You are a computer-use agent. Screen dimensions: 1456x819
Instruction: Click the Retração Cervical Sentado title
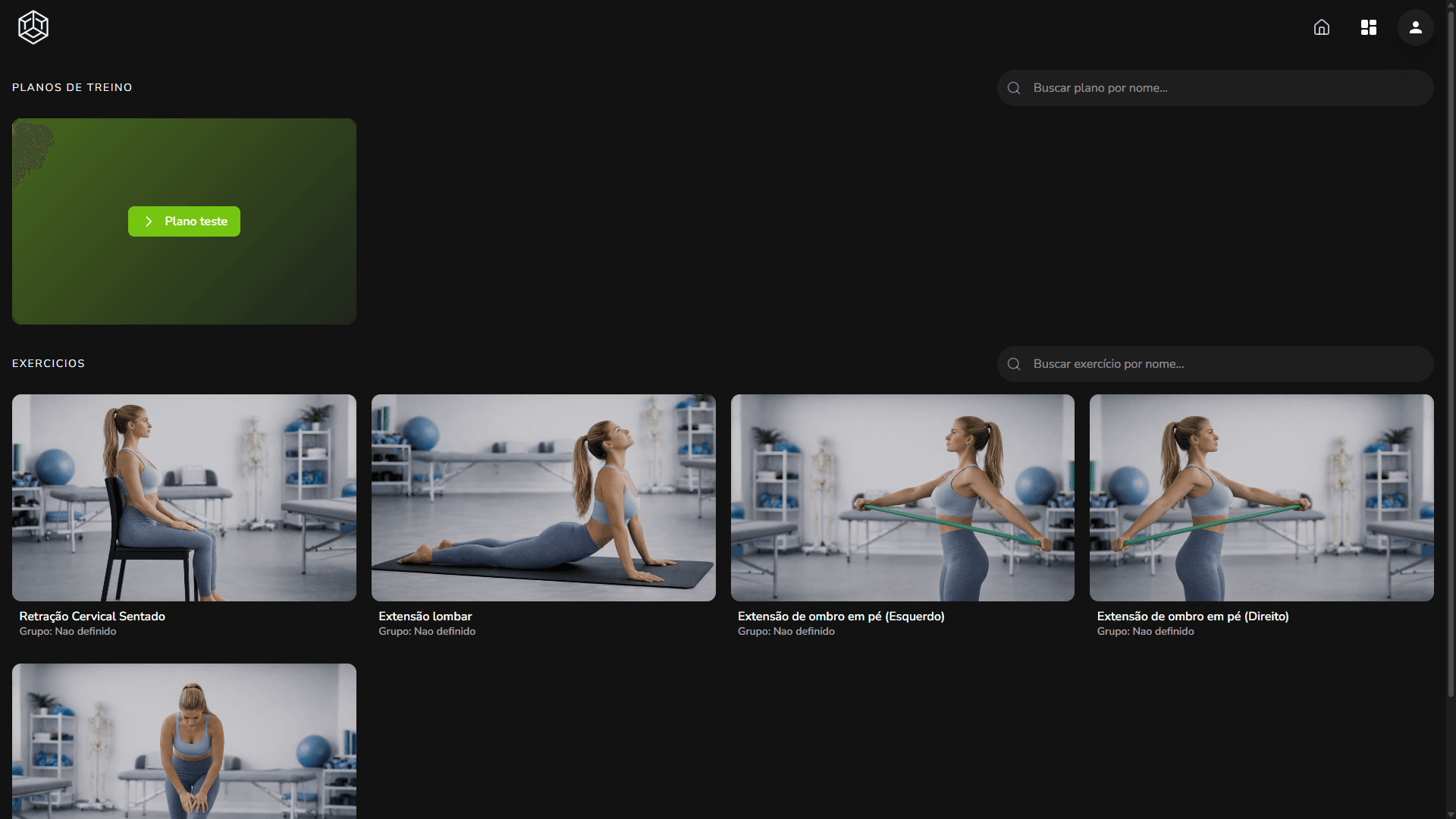coord(93,617)
